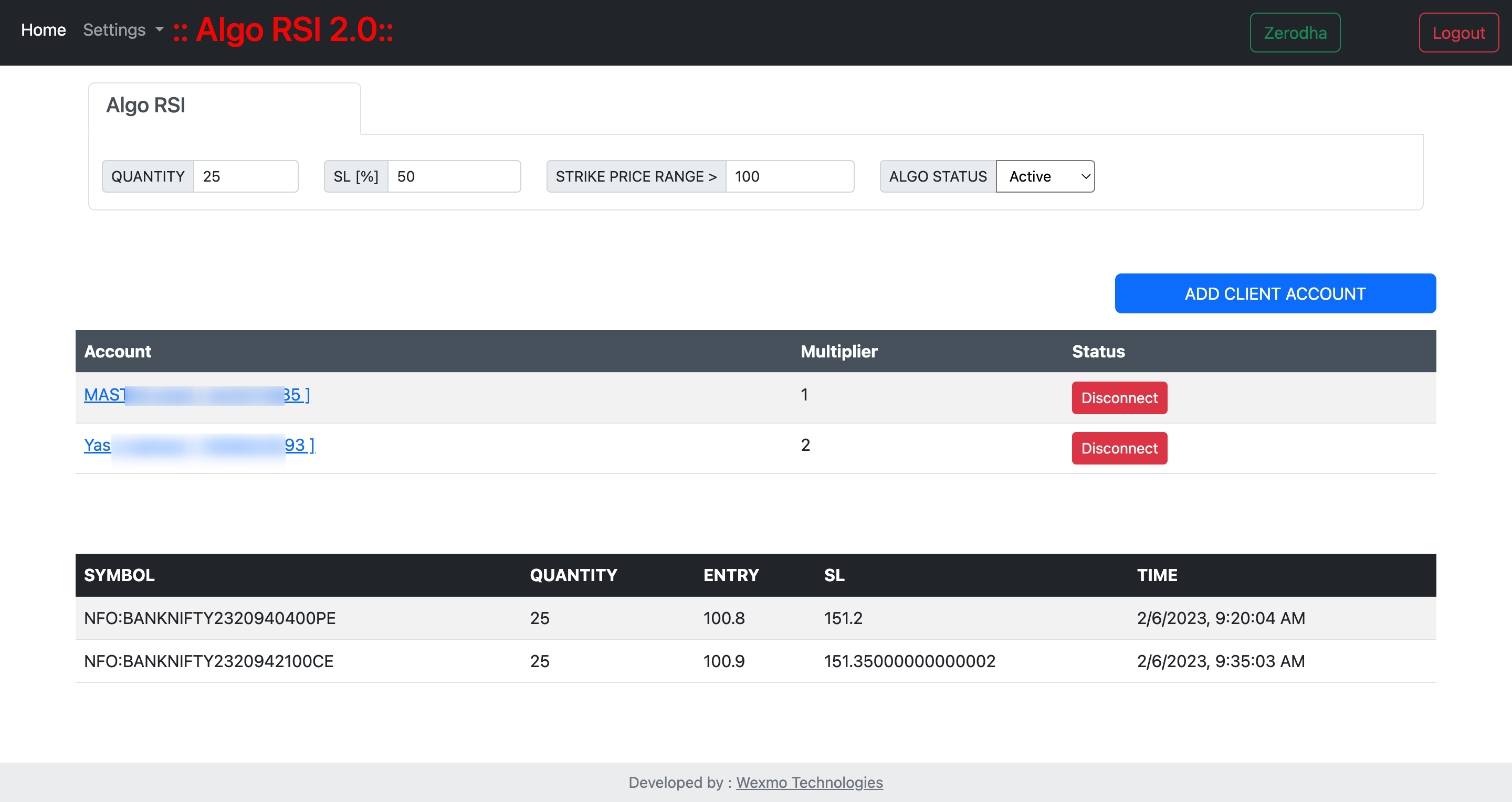Expand the Settings dropdown menu
Screen dimensions: 1512x802
pyautogui.click(x=114, y=30)
